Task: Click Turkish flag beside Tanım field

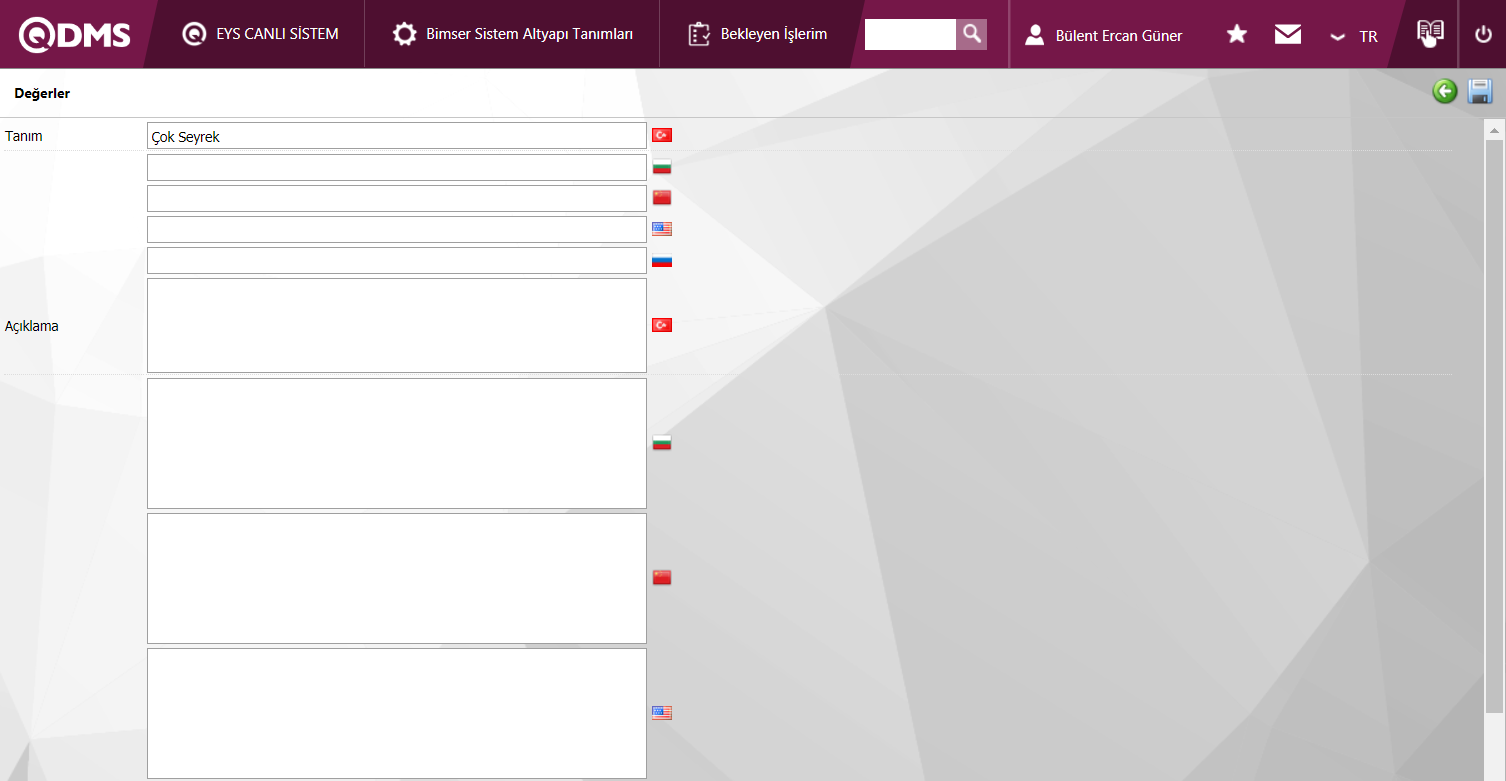Action: point(662,135)
